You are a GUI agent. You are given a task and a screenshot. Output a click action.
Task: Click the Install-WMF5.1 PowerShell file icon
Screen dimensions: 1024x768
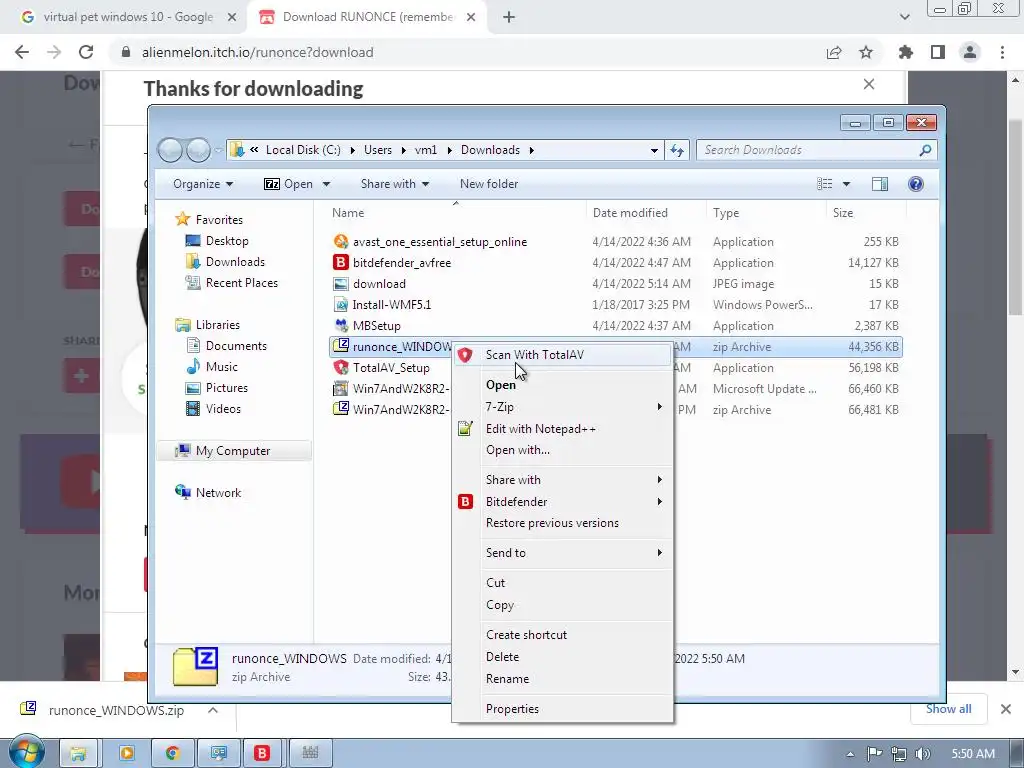[341, 304]
